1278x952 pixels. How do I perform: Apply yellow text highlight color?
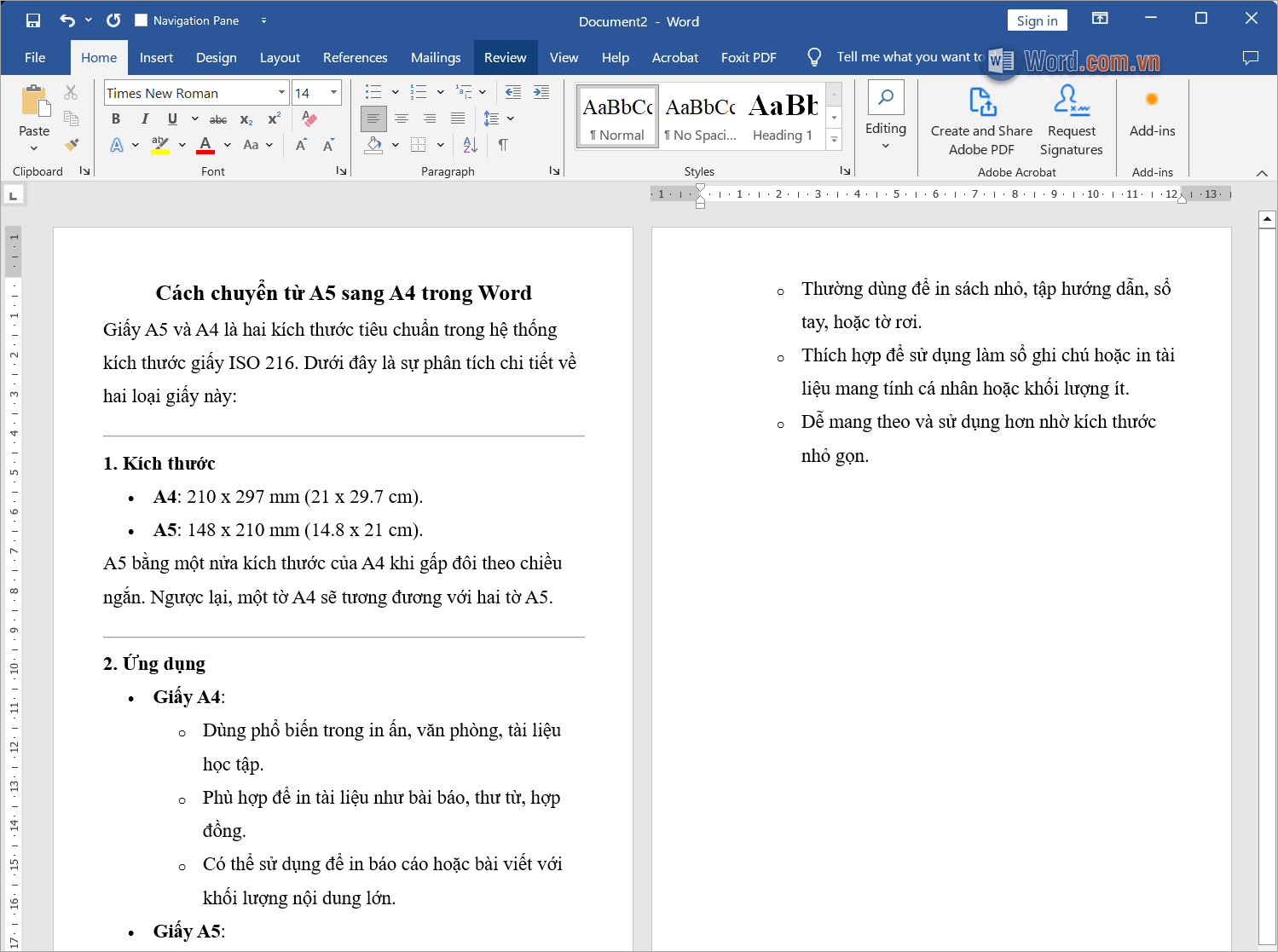pos(160,145)
